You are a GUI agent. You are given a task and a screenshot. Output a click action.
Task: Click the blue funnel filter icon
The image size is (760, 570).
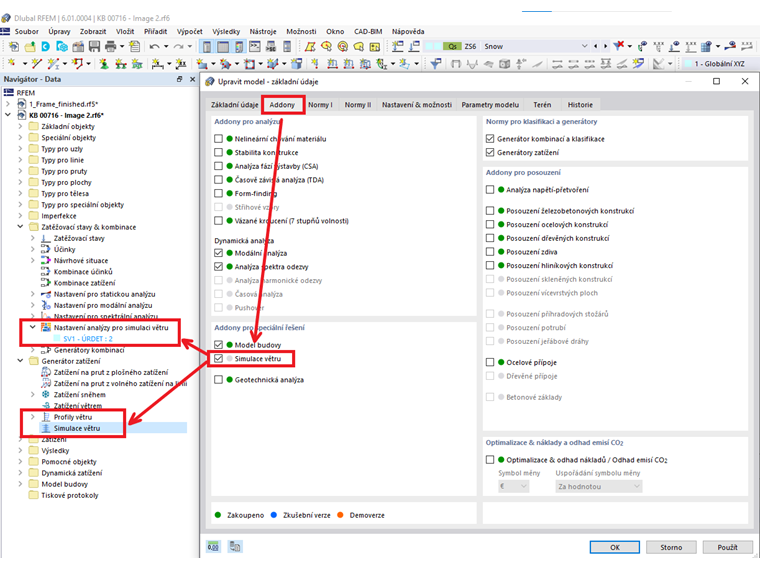pyautogui.click(x=436, y=63)
